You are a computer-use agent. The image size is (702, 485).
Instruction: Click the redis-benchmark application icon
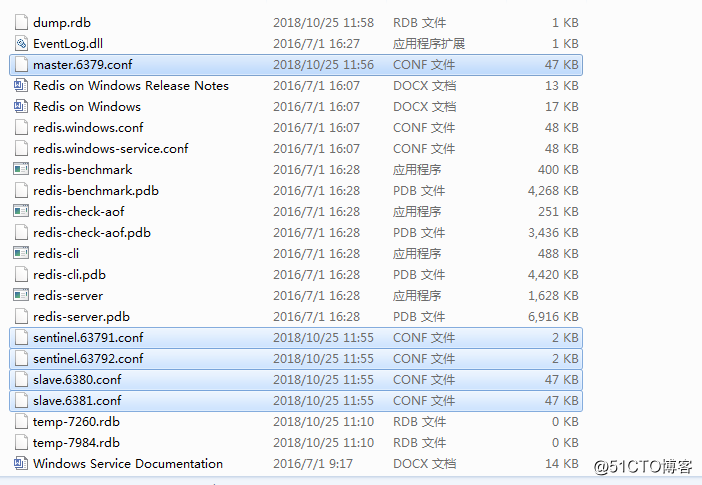tap(21, 169)
